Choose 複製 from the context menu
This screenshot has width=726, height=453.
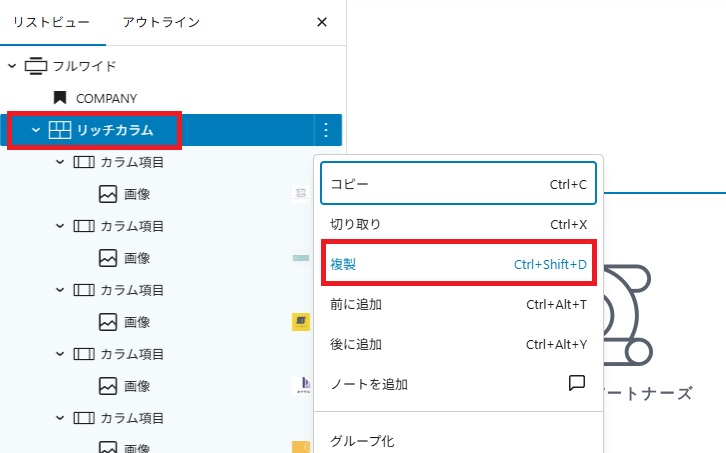click(458, 264)
